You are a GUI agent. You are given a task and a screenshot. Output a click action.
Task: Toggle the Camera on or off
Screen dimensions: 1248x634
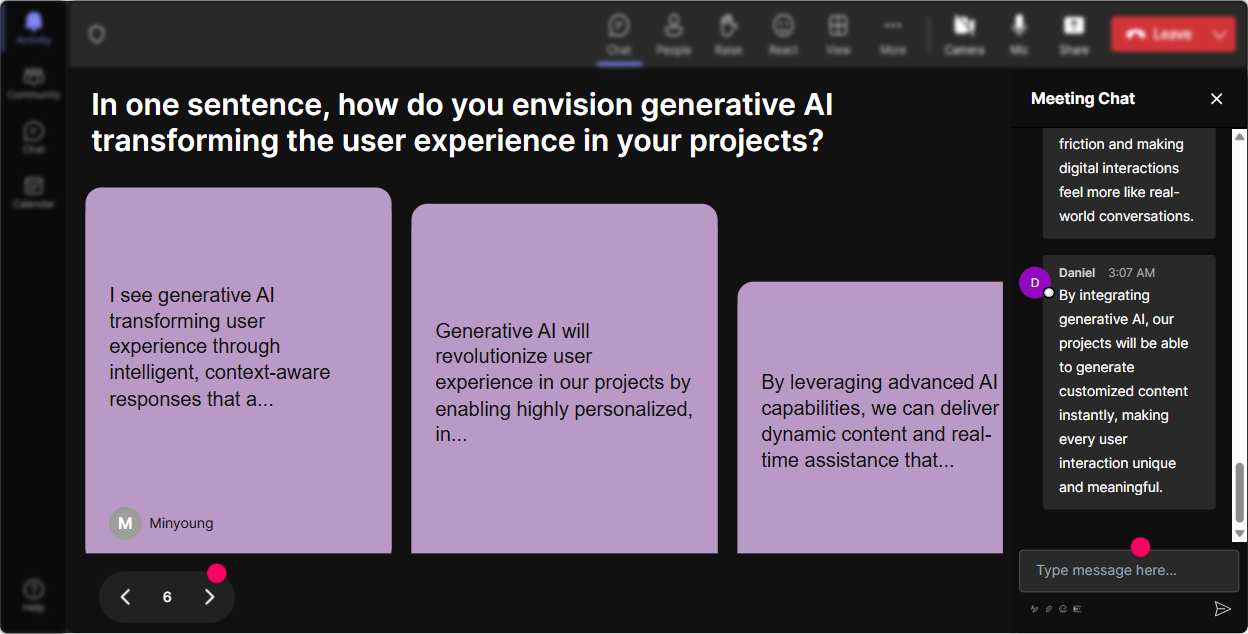coord(964,33)
